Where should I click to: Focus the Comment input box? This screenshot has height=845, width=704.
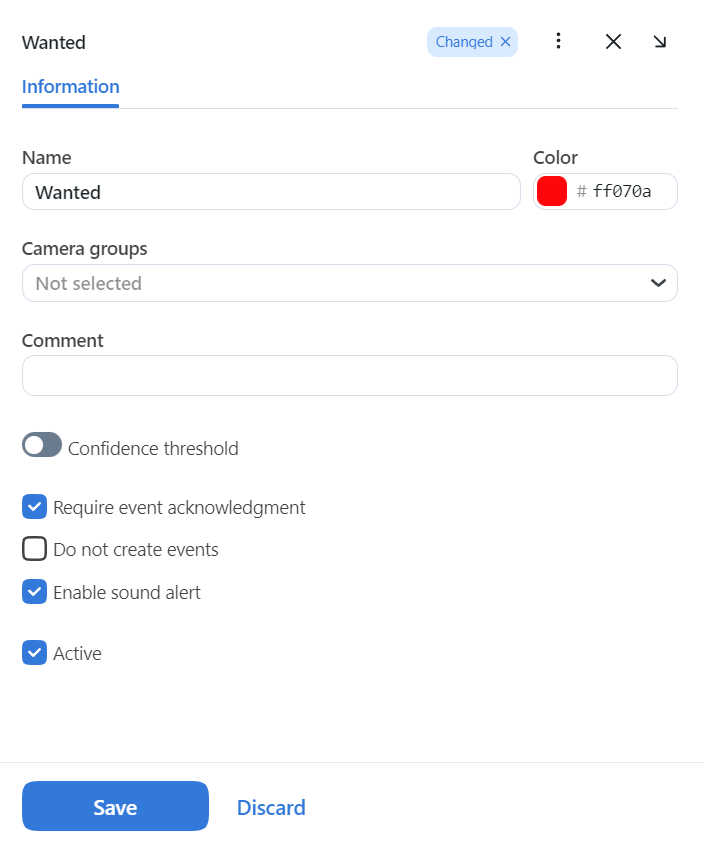click(349, 375)
